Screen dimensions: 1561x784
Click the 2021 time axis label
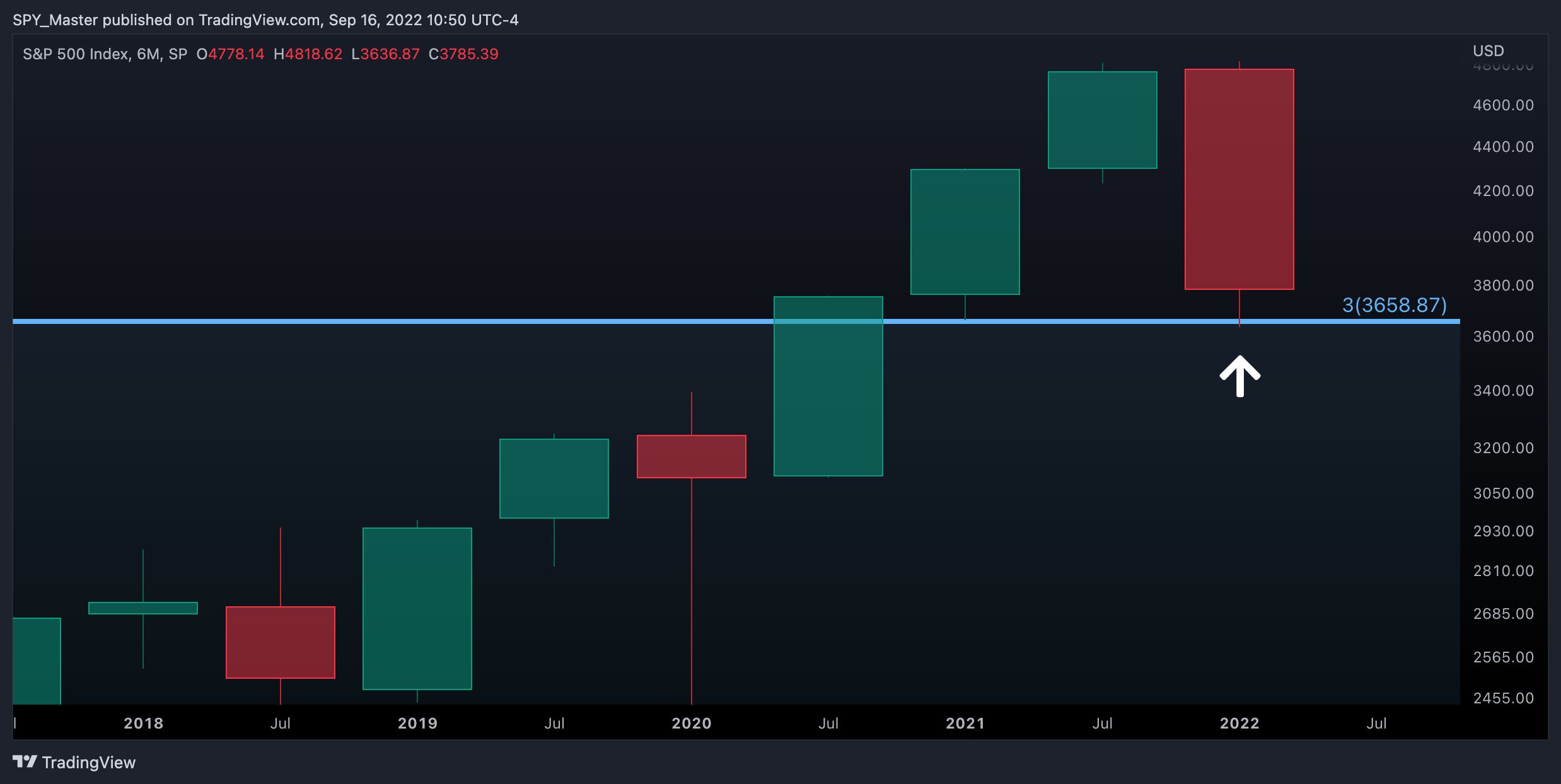965,723
